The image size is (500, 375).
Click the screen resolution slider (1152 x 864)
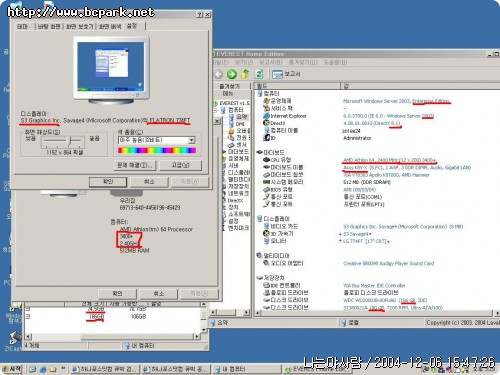click(71, 141)
